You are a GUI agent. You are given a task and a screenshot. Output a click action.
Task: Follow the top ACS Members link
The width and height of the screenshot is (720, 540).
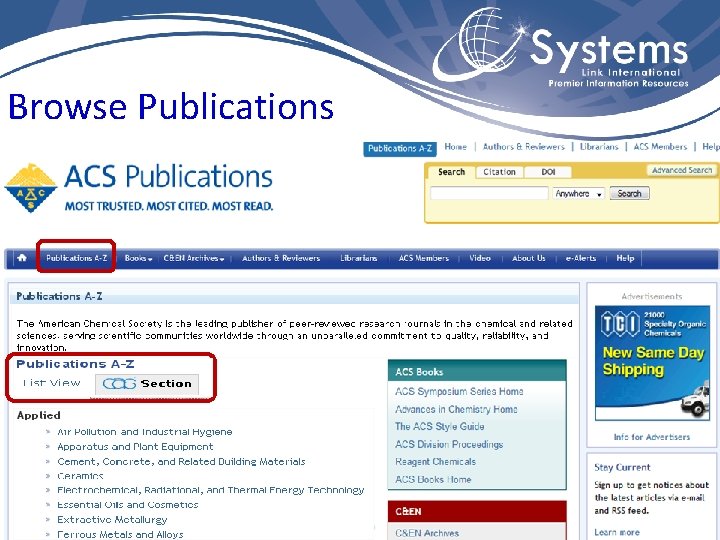coord(660,147)
